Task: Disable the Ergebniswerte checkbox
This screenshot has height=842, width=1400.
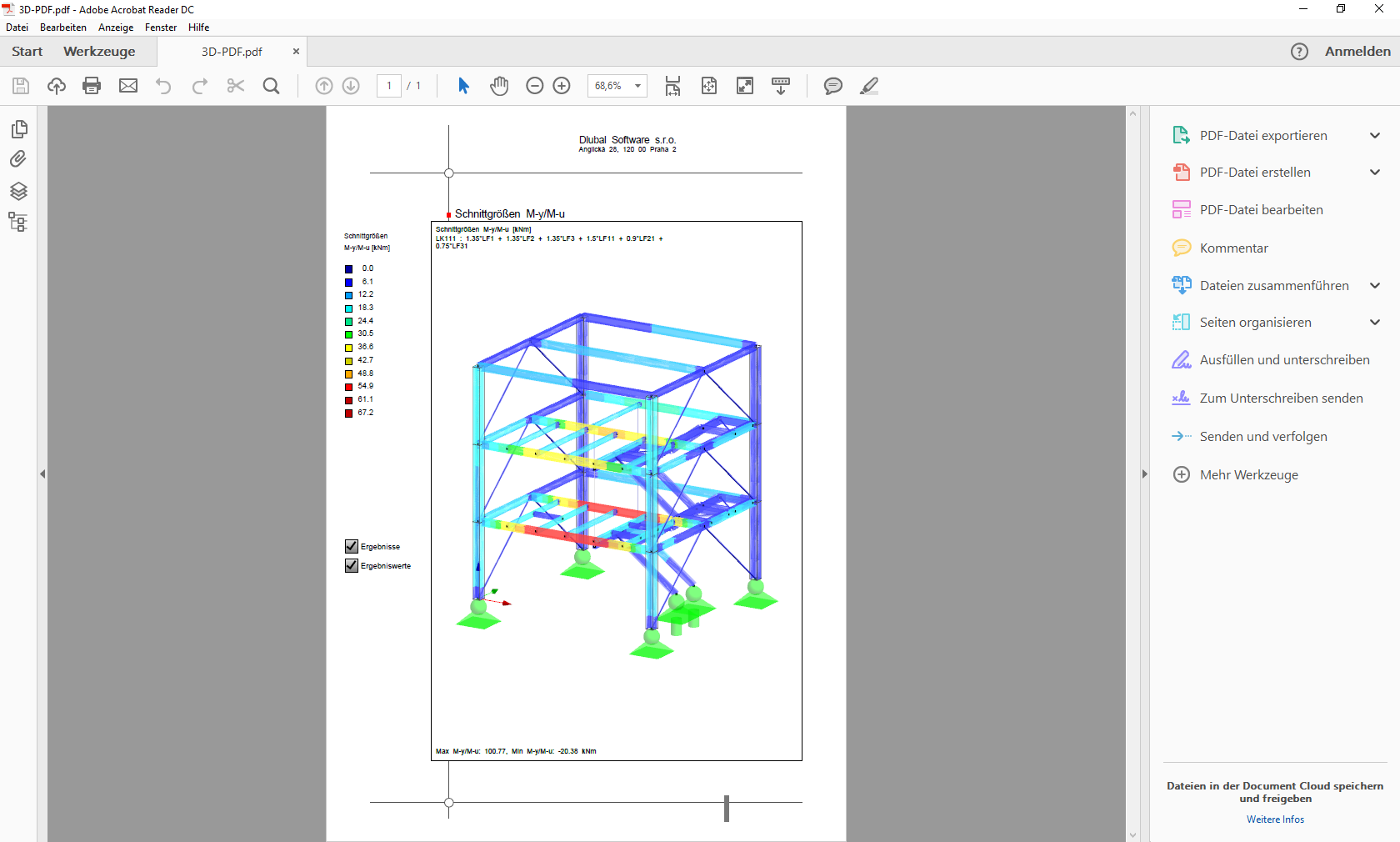Action: (x=350, y=565)
